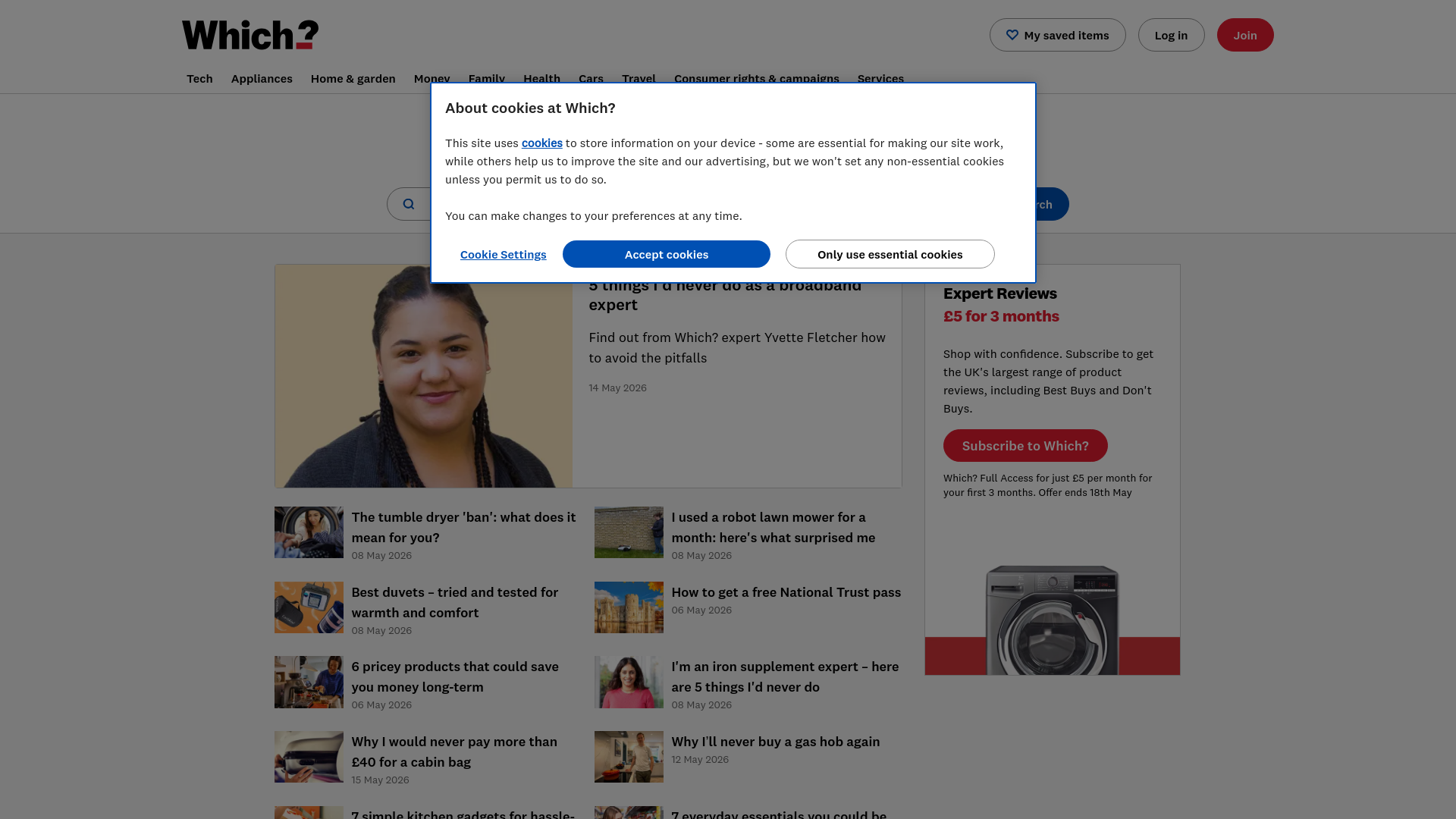
Task: Open the pricey products article thumbnail
Action: coord(309,682)
